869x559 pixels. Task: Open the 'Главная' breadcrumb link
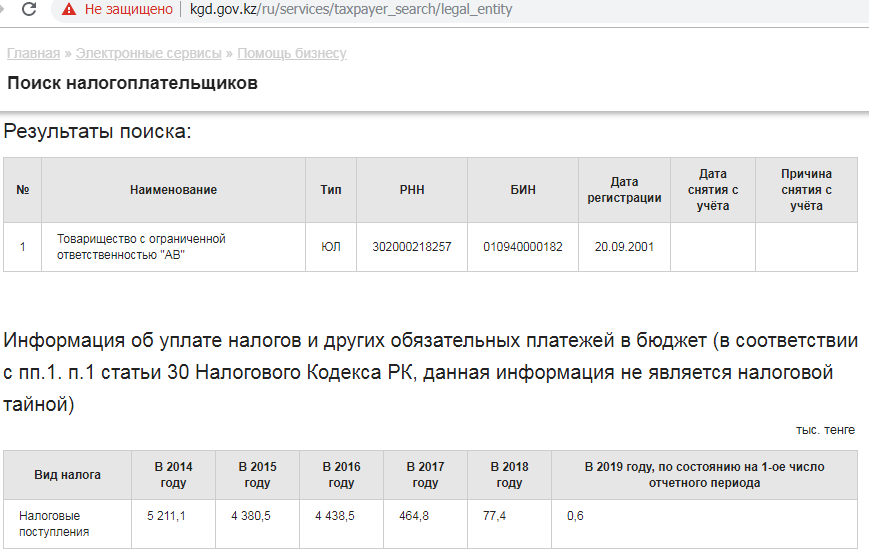point(33,53)
